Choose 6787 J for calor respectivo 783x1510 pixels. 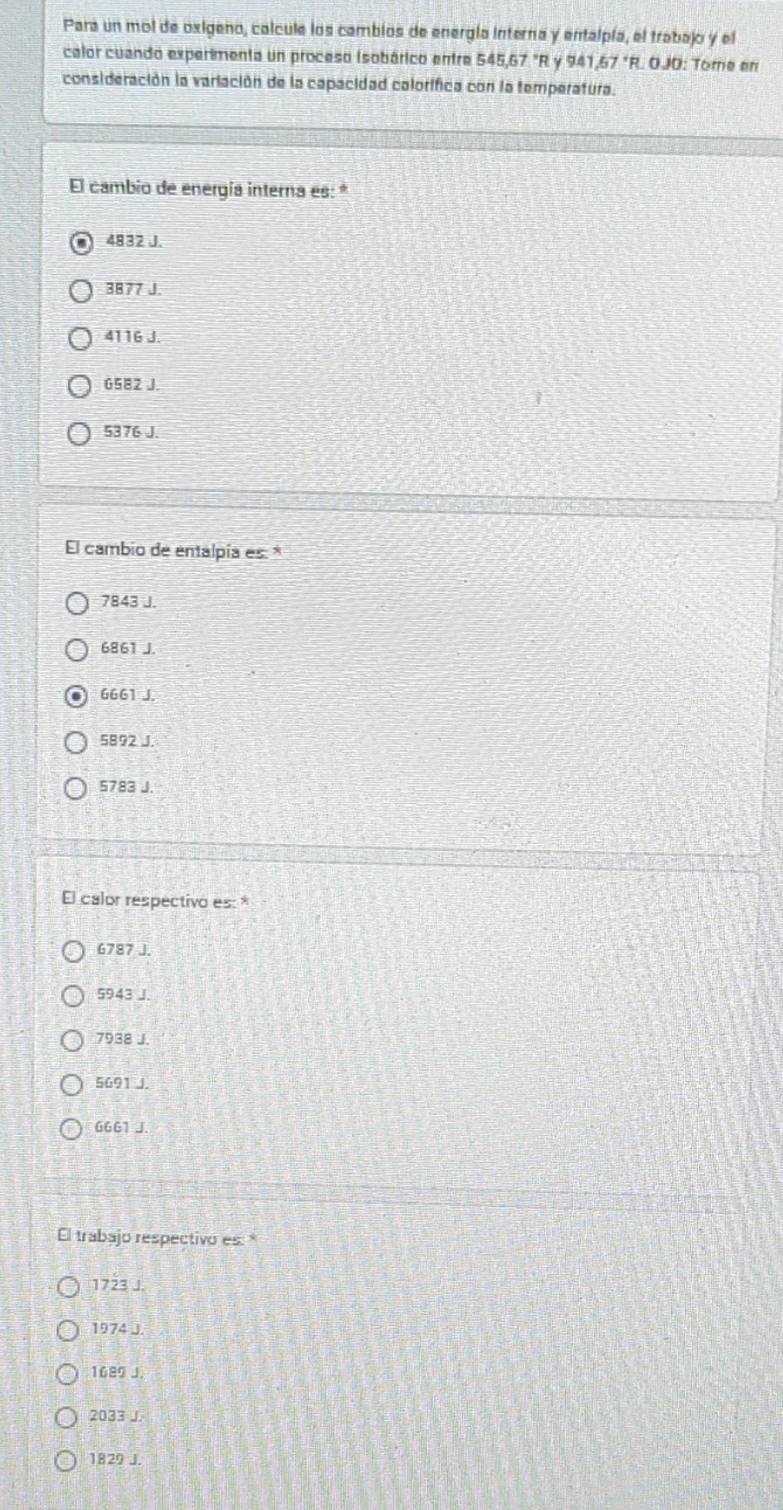(x=74, y=950)
